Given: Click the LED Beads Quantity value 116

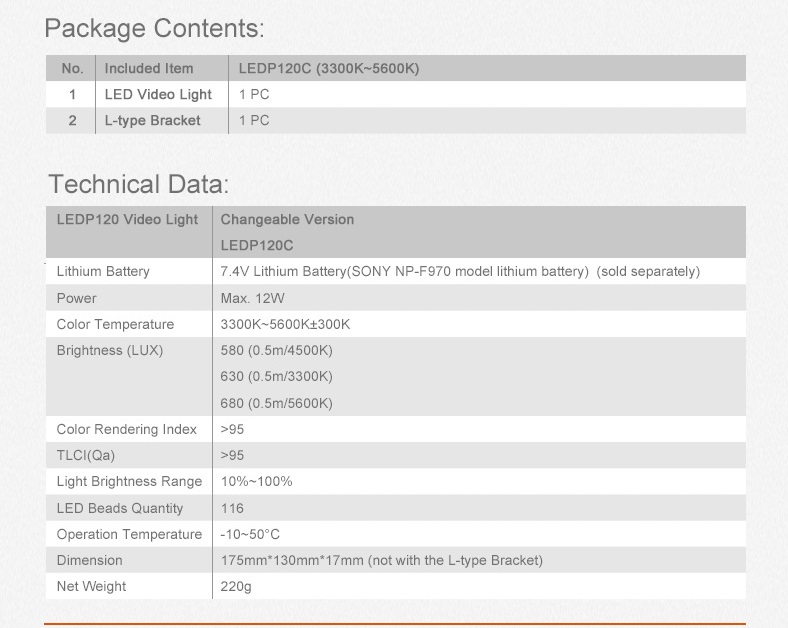Looking at the screenshot, I should pos(232,508).
